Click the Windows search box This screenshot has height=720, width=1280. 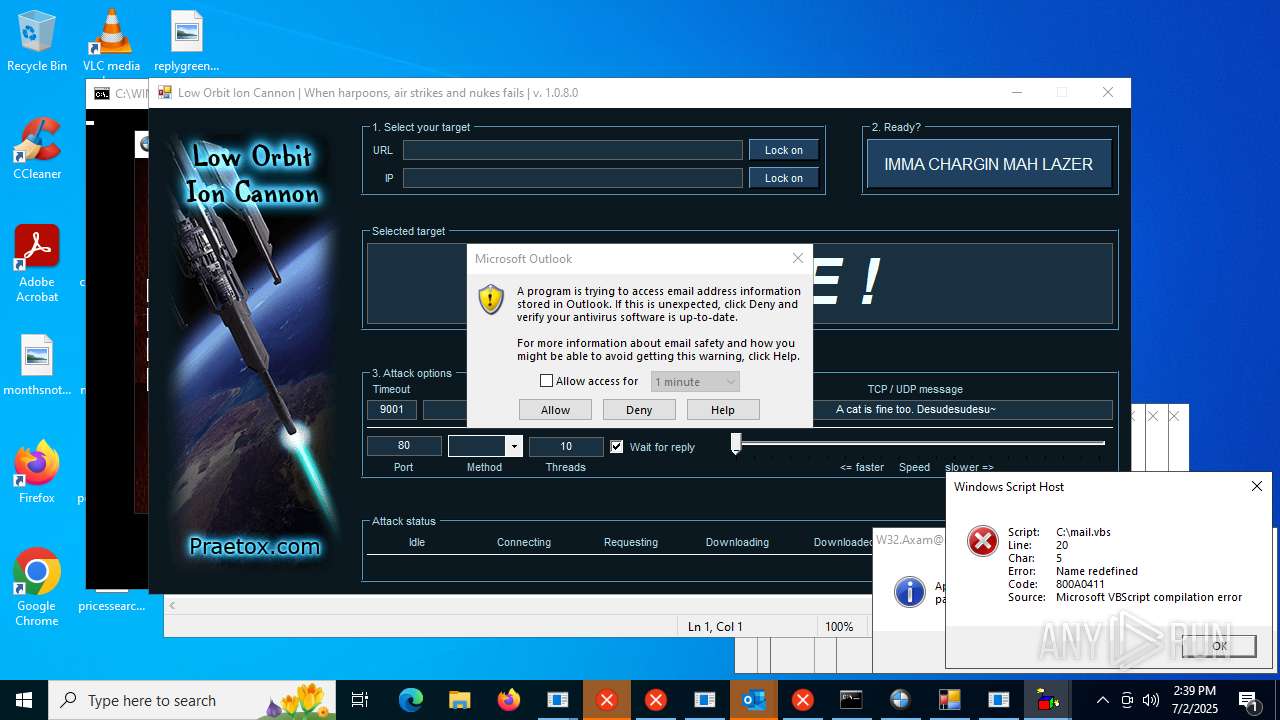click(192, 700)
